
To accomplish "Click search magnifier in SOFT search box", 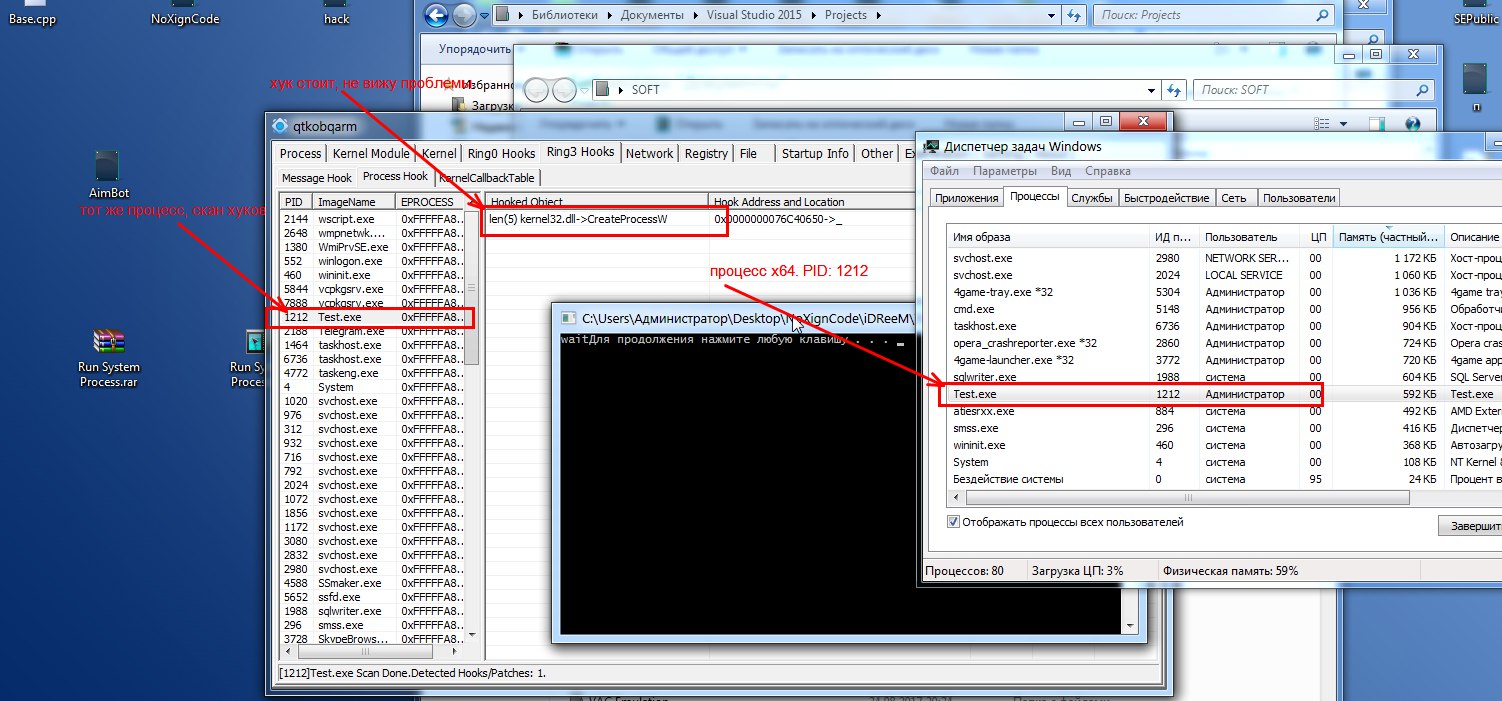I will point(1423,89).
